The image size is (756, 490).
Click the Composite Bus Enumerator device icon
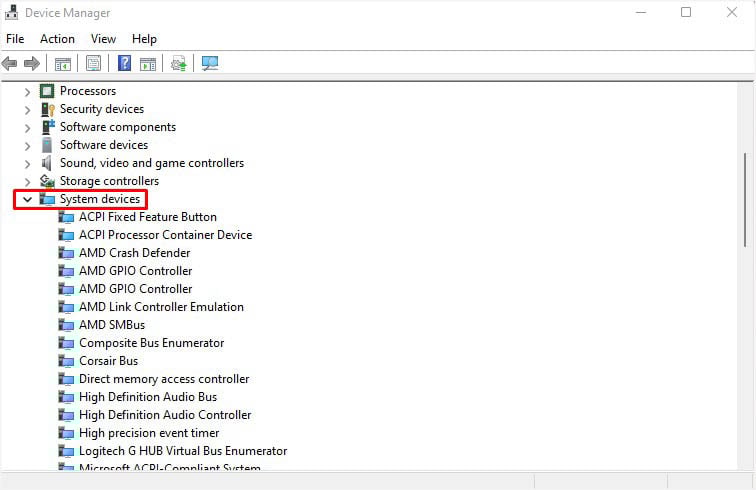[x=66, y=343]
